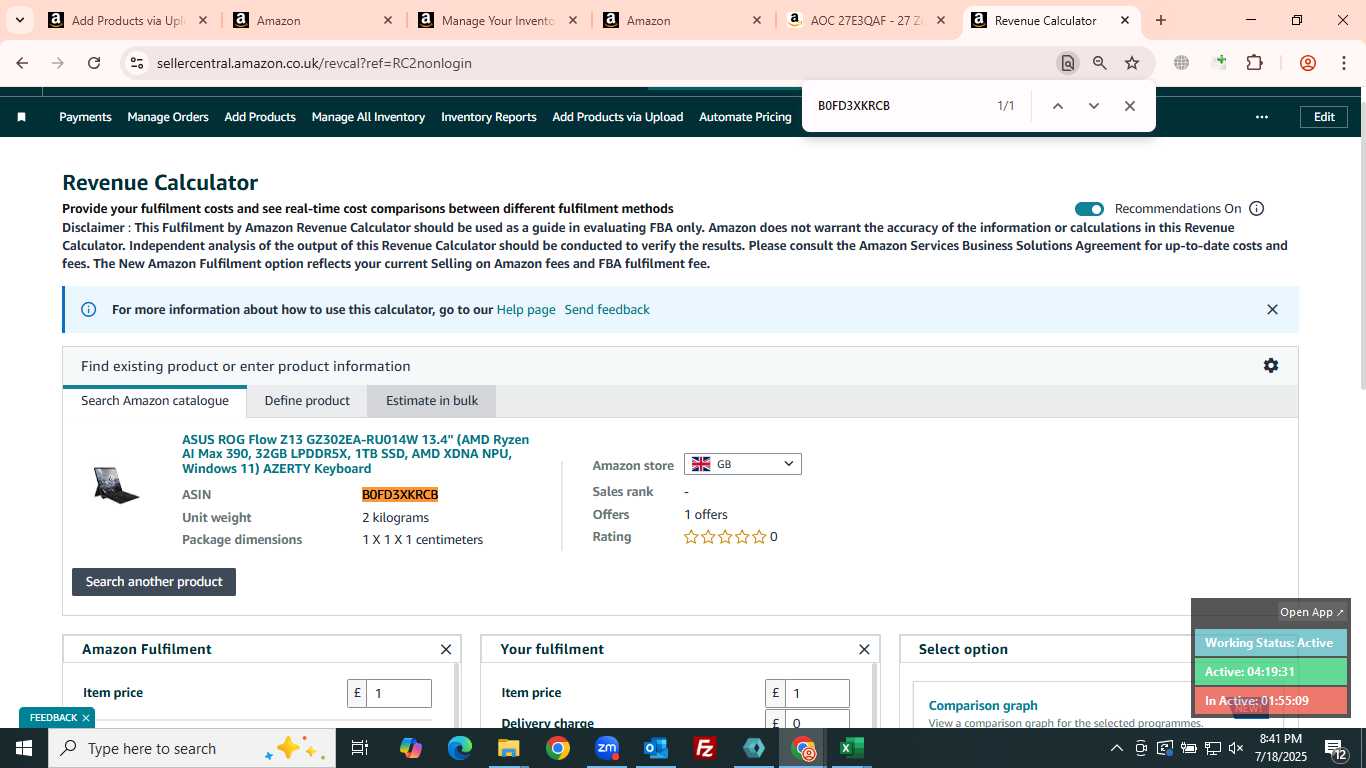Click the Edit button in the navigation bar
This screenshot has height=768, width=1366.
(x=1324, y=117)
